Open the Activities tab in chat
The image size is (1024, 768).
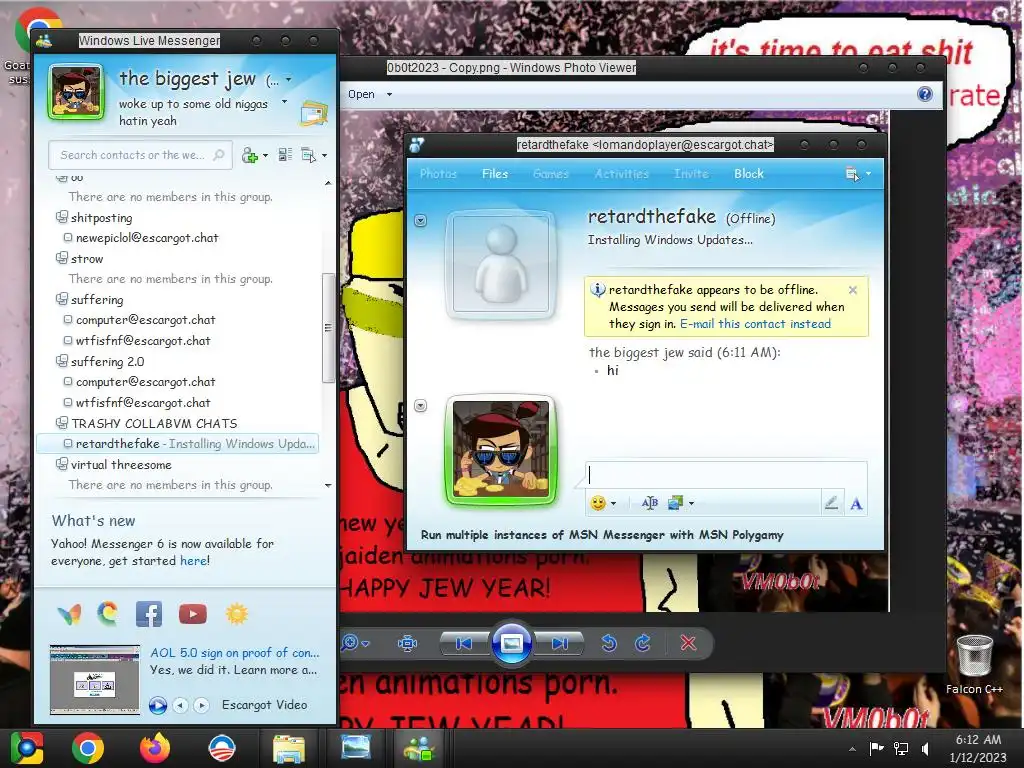[621, 174]
